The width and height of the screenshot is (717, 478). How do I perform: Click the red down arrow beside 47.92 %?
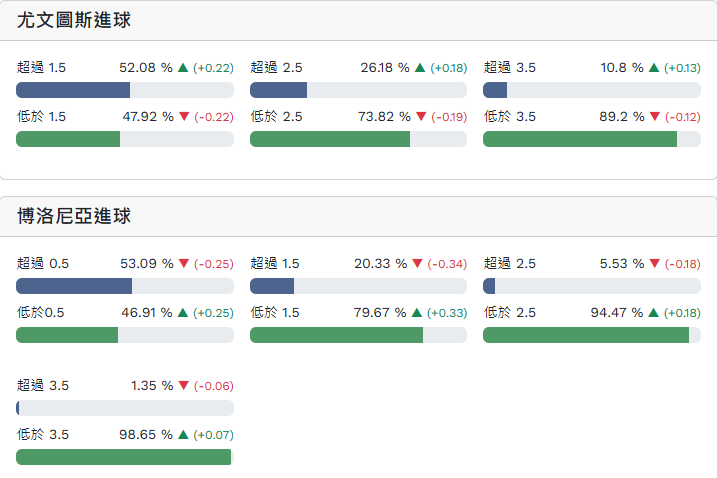[183, 117]
